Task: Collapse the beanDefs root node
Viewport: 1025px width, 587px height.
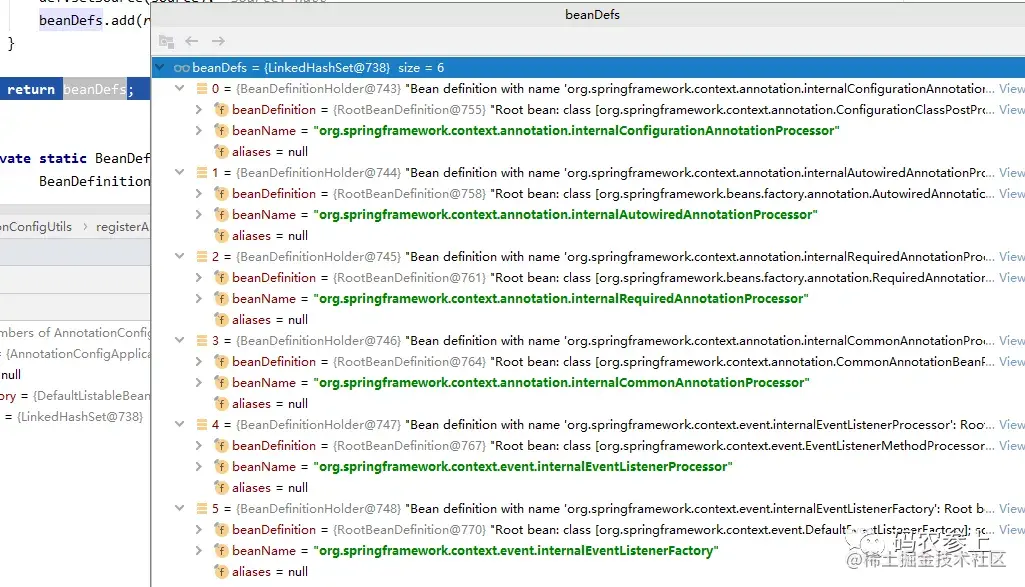Action: click(161, 68)
